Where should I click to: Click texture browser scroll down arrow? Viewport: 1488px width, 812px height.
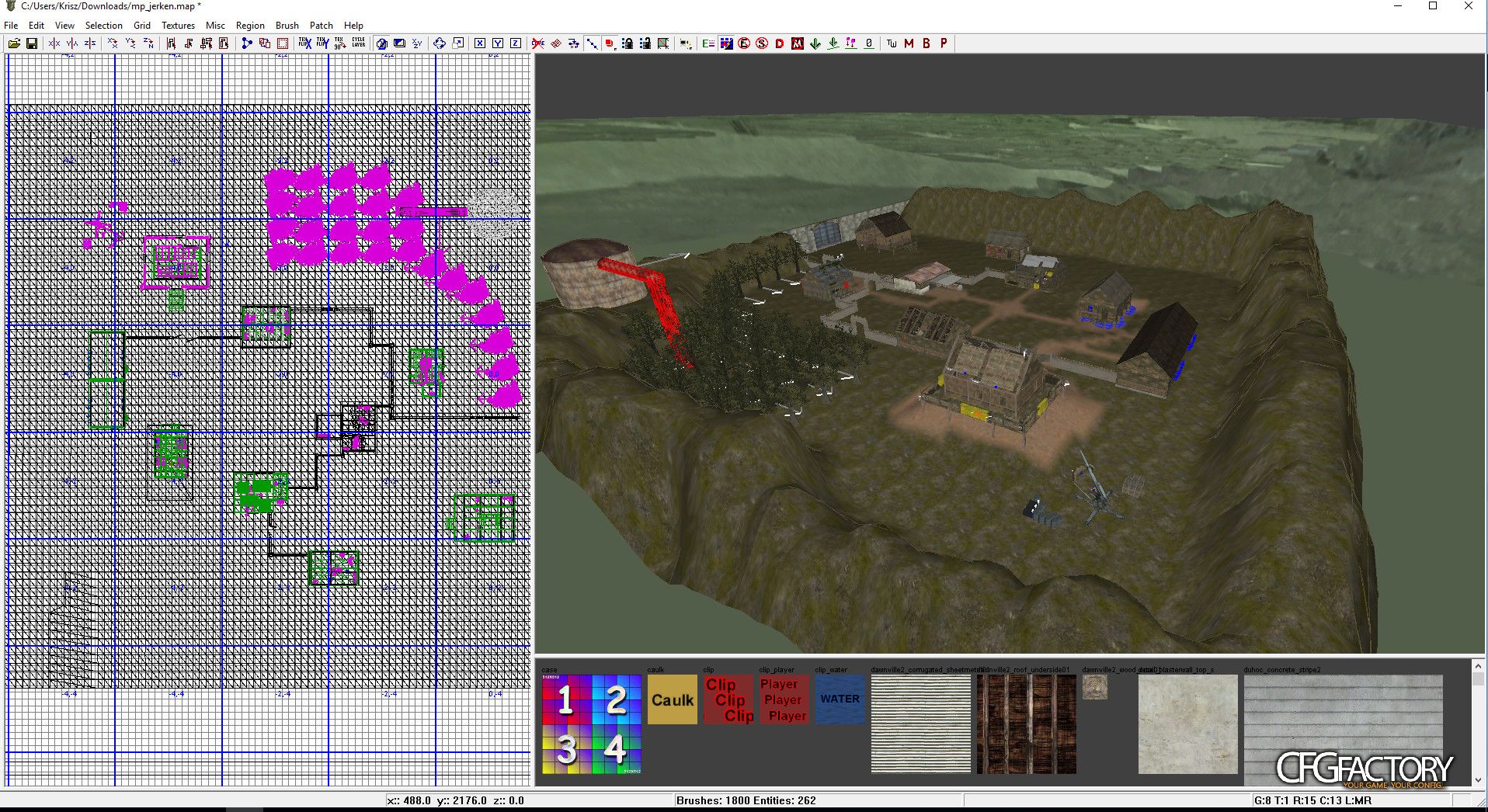pos(1478,780)
